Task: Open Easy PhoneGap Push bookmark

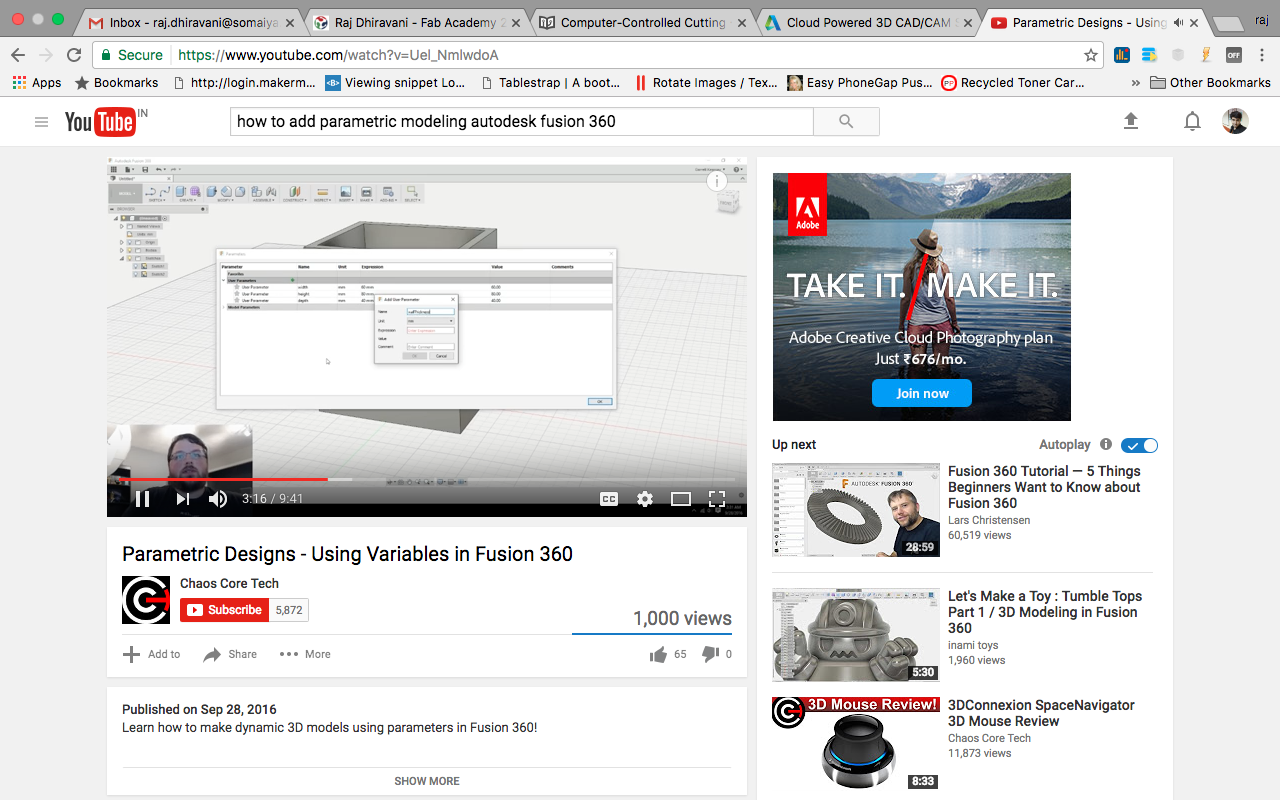Action: tap(860, 83)
